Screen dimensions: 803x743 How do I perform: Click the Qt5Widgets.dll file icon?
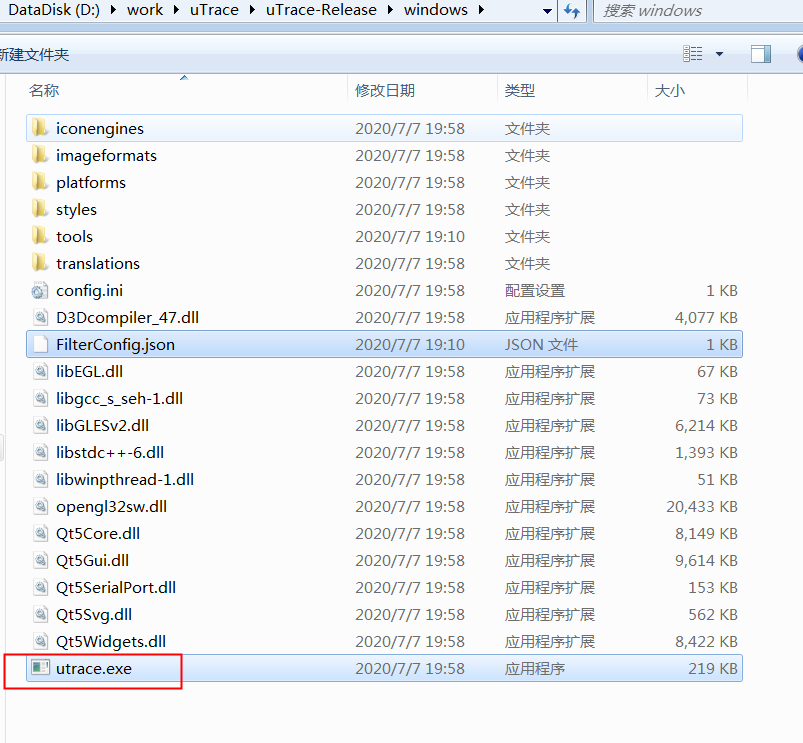(x=40, y=642)
